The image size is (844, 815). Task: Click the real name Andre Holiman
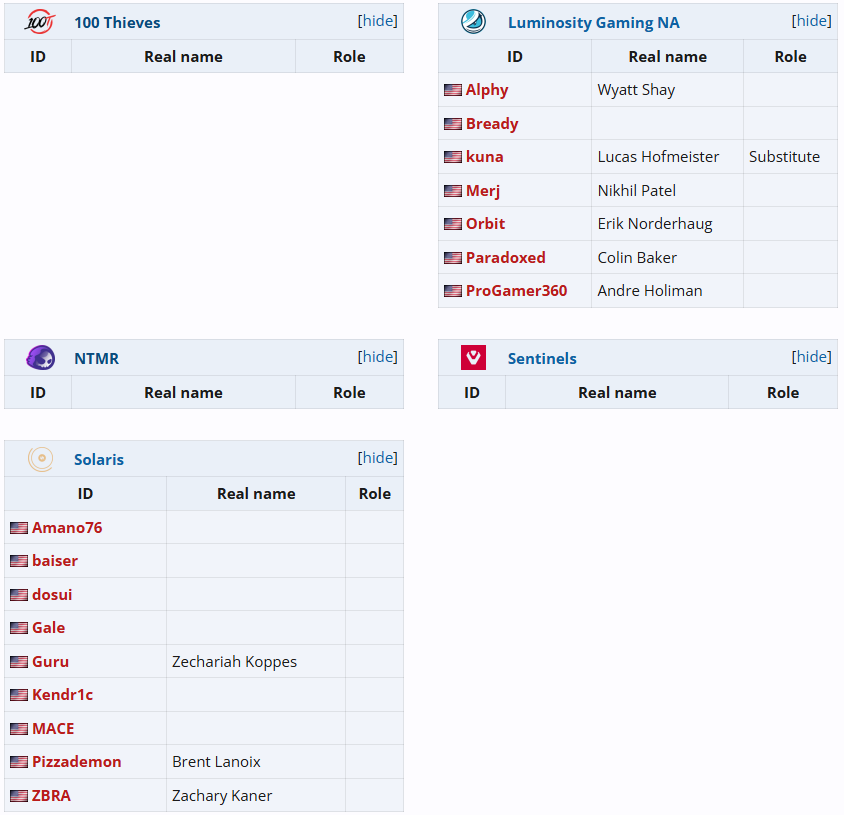[650, 291]
